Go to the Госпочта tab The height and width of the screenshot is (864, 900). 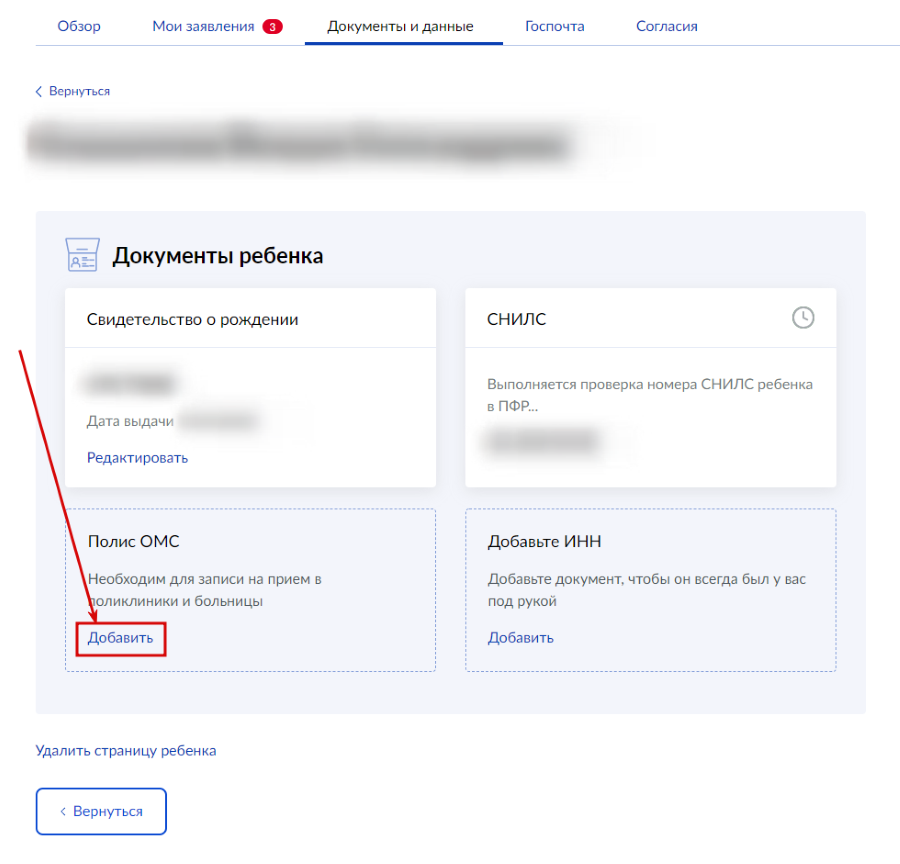554,26
